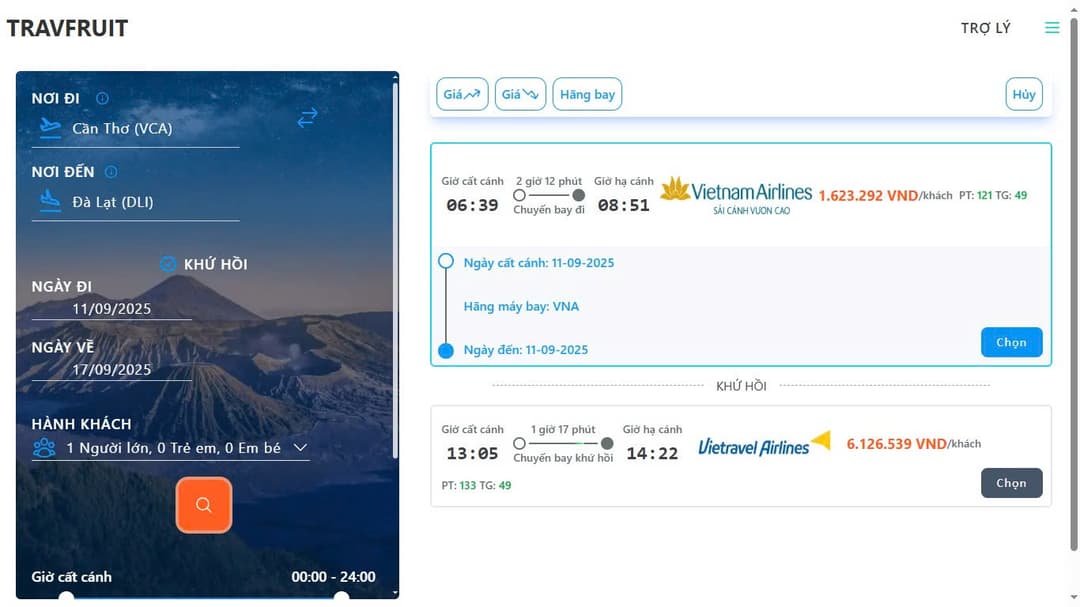Open return date field 17/09/2025
This screenshot has width=1080, height=607.
point(112,369)
